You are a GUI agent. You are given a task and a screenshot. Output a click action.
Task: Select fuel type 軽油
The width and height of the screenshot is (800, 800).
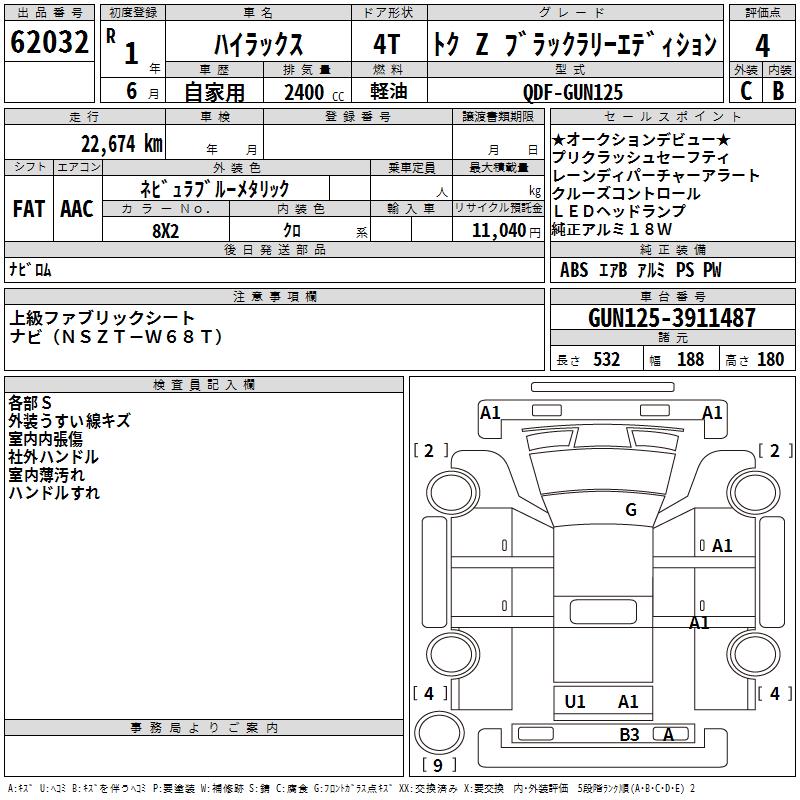click(x=389, y=91)
